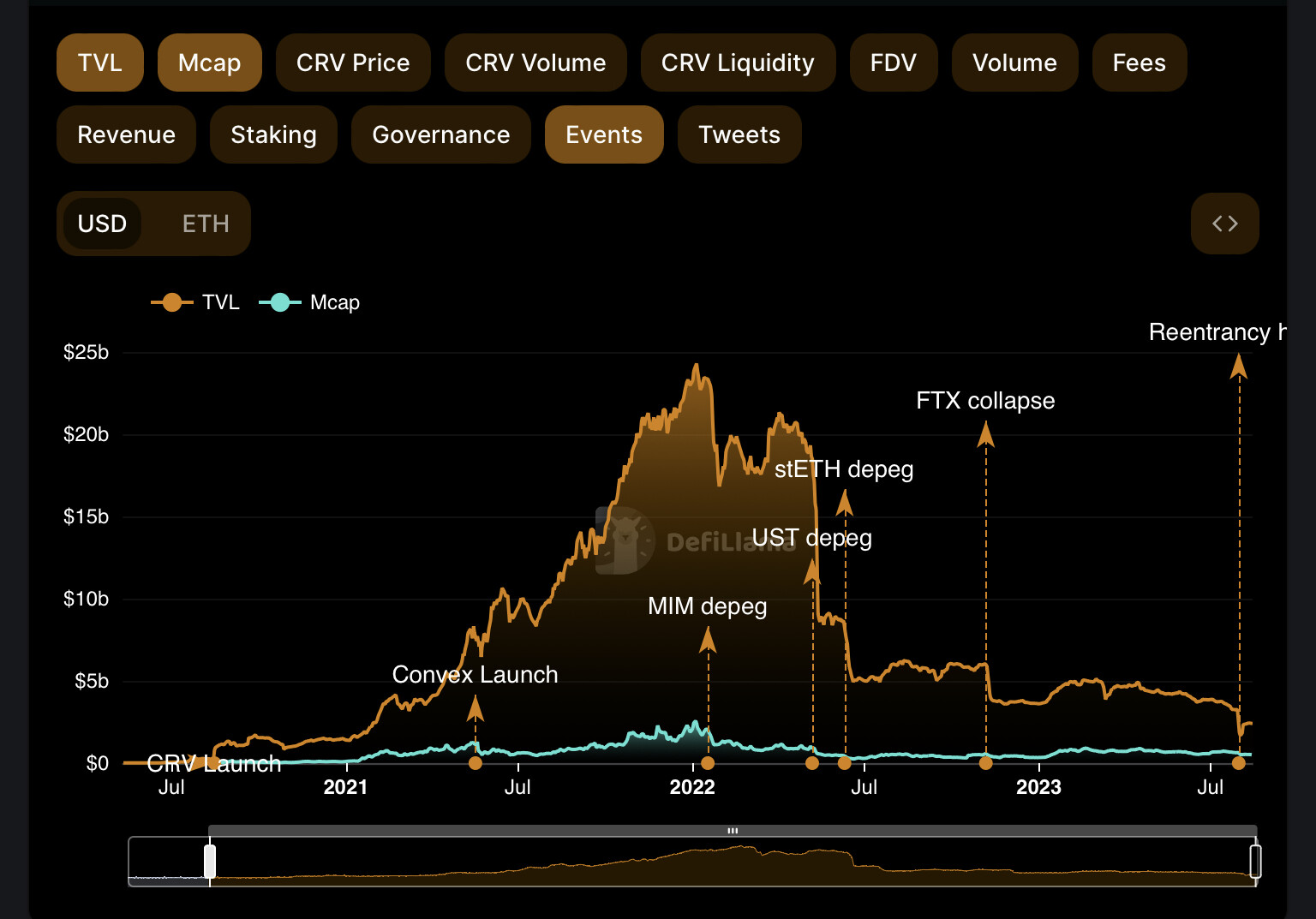Viewport: 1316px width, 919px height.
Task: Disable the TVL chart metric
Action: pos(100,63)
